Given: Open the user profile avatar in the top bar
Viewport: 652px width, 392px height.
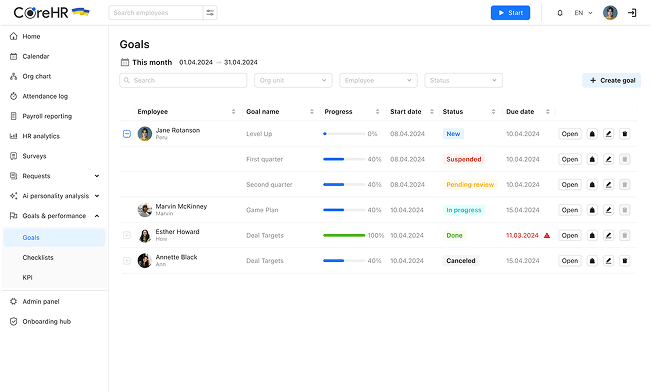Looking at the screenshot, I should pyautogui.click(x=610, y=13).
